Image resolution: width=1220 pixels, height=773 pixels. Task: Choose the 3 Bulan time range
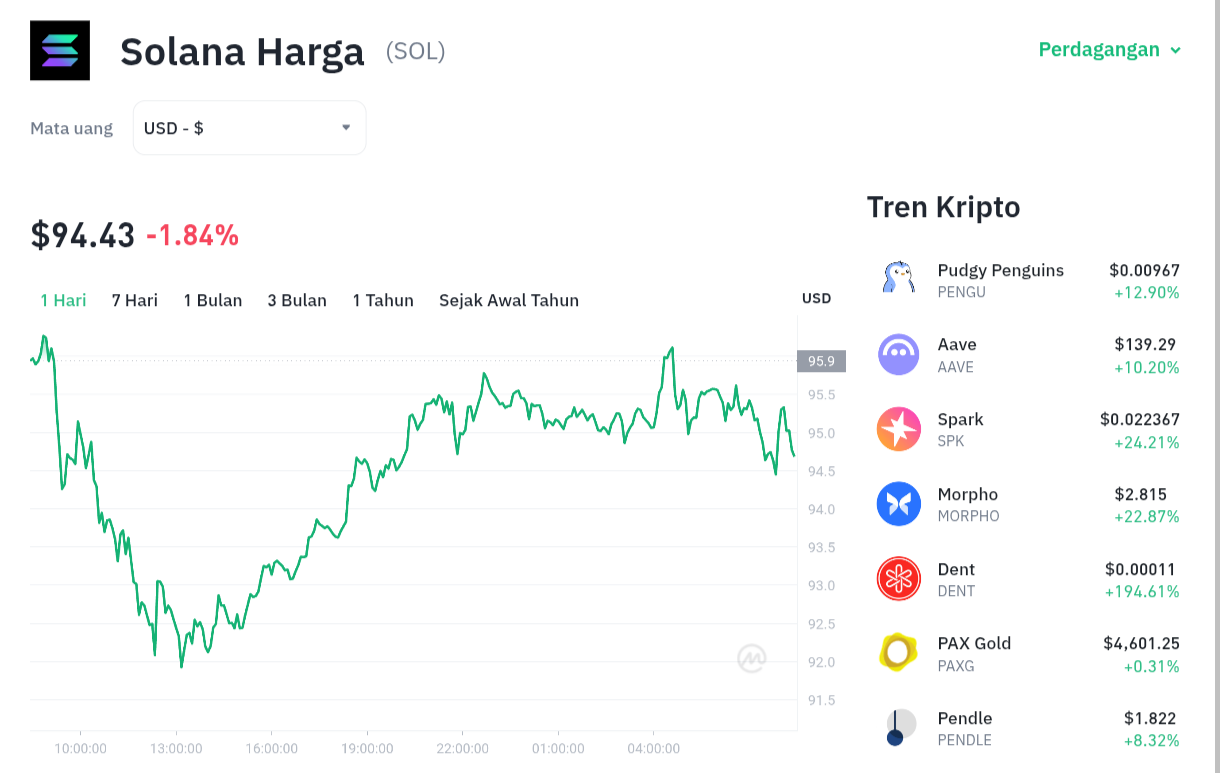[x=297, y=300]
